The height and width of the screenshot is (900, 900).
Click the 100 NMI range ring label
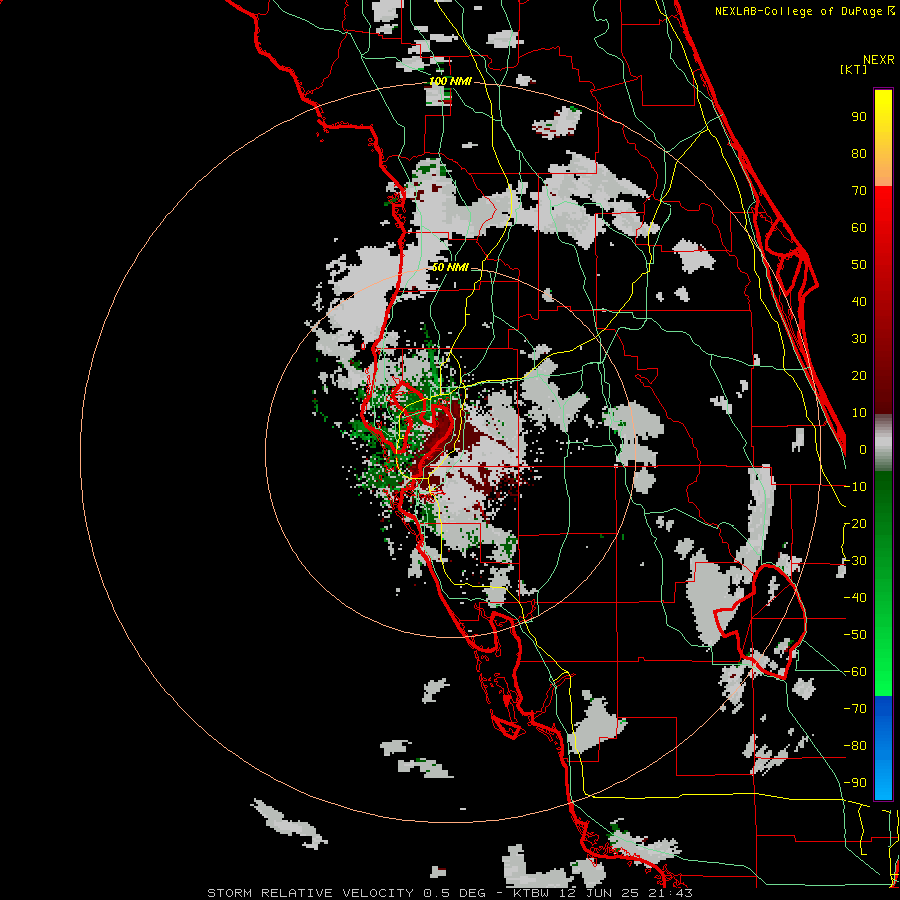pos(451,82)
